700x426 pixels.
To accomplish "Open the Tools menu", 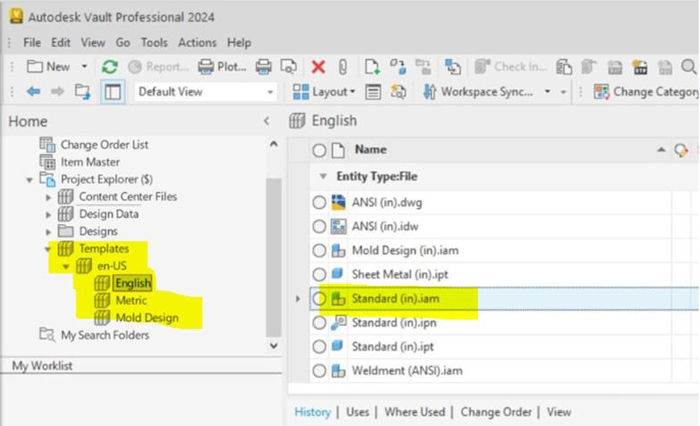I will point(154,42).
